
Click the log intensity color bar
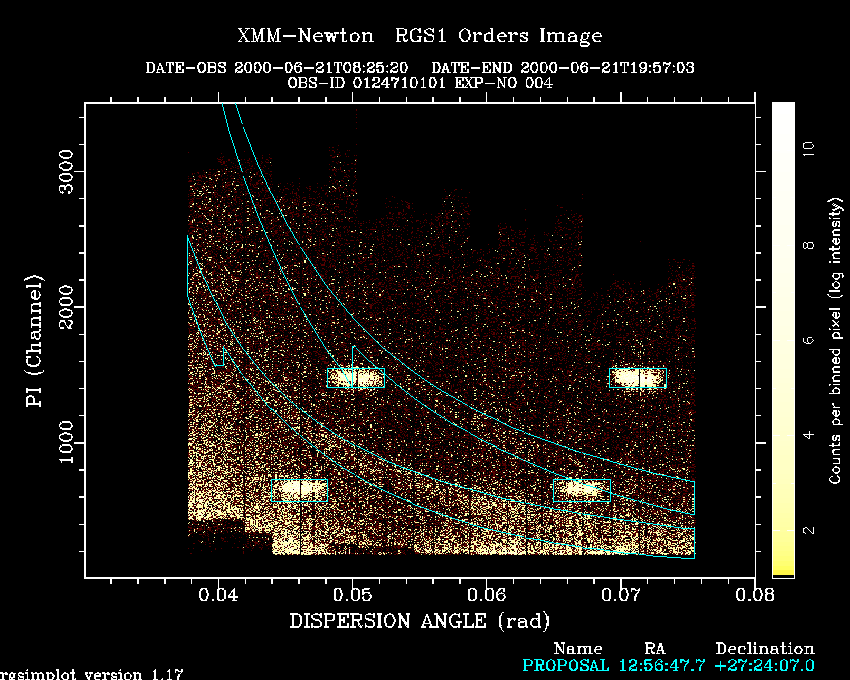click(783, 340)
